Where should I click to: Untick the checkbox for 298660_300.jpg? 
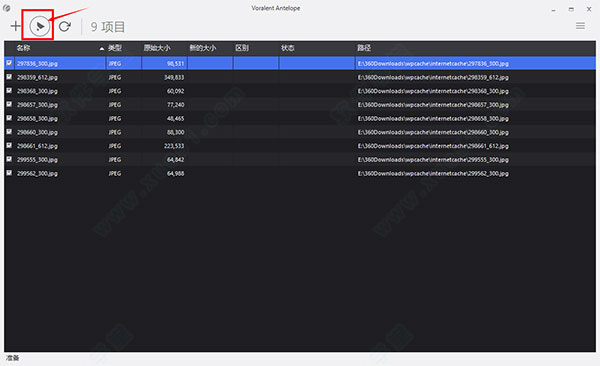9,132
